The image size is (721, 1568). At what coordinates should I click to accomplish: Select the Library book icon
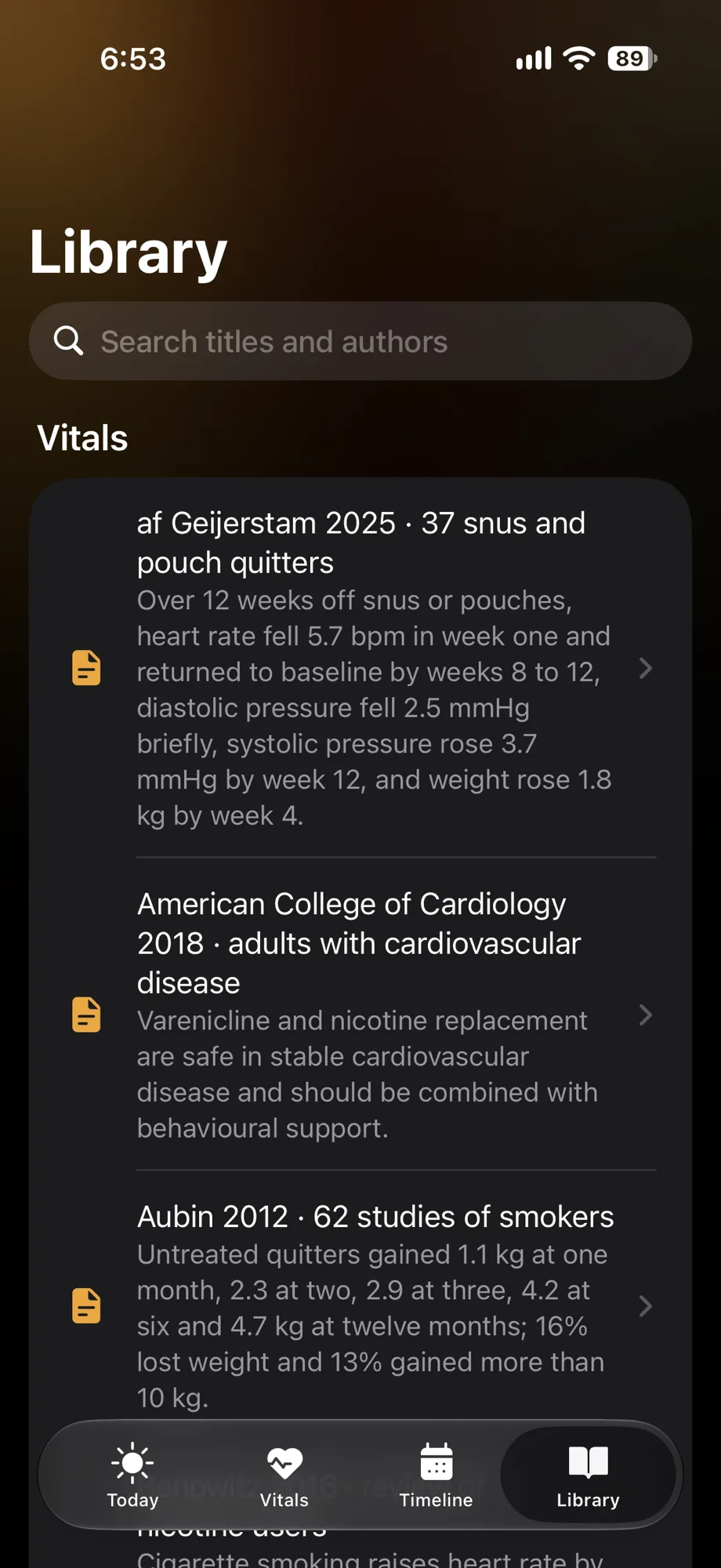point(588,1463)
